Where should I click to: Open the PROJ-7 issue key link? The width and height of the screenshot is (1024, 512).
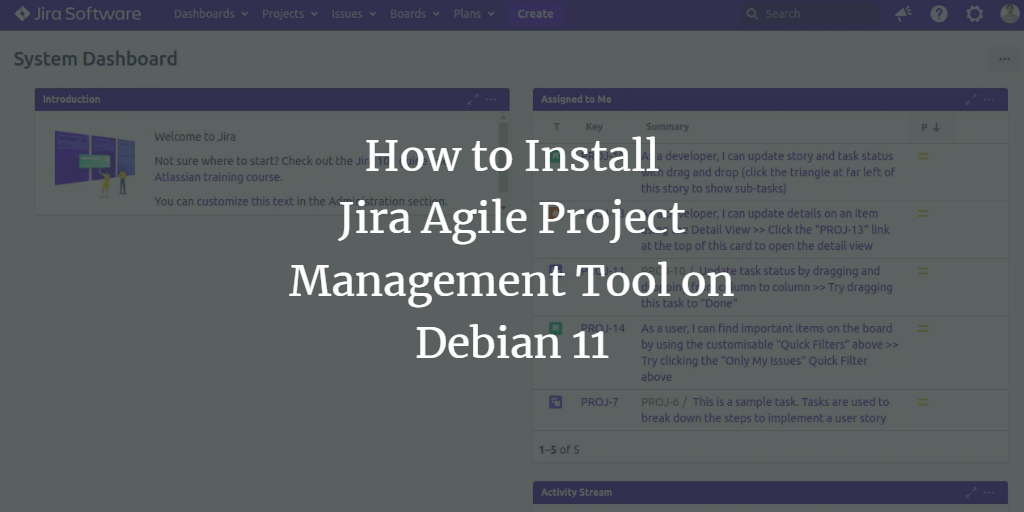[600, 402]
